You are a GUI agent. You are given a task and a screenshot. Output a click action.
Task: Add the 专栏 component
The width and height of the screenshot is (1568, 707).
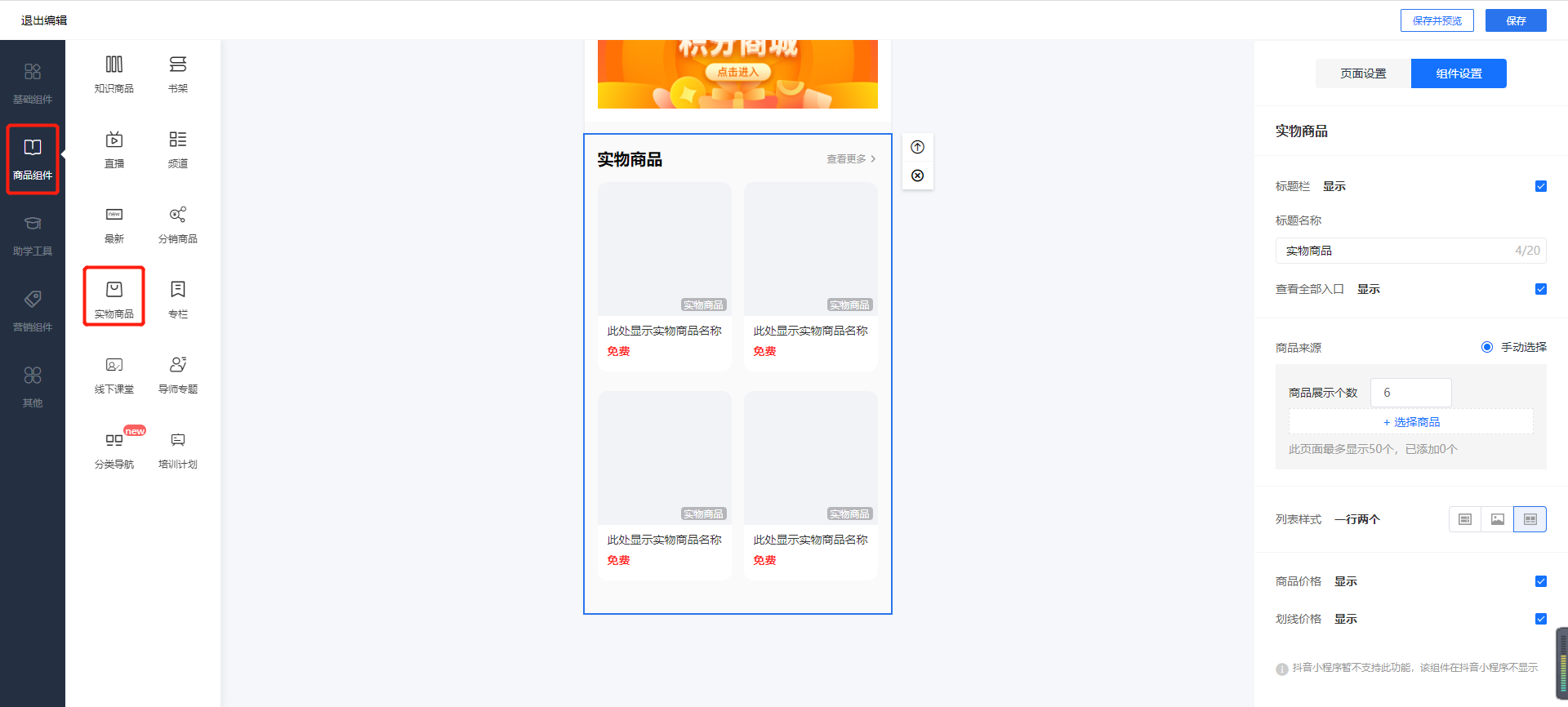point(178,299)
